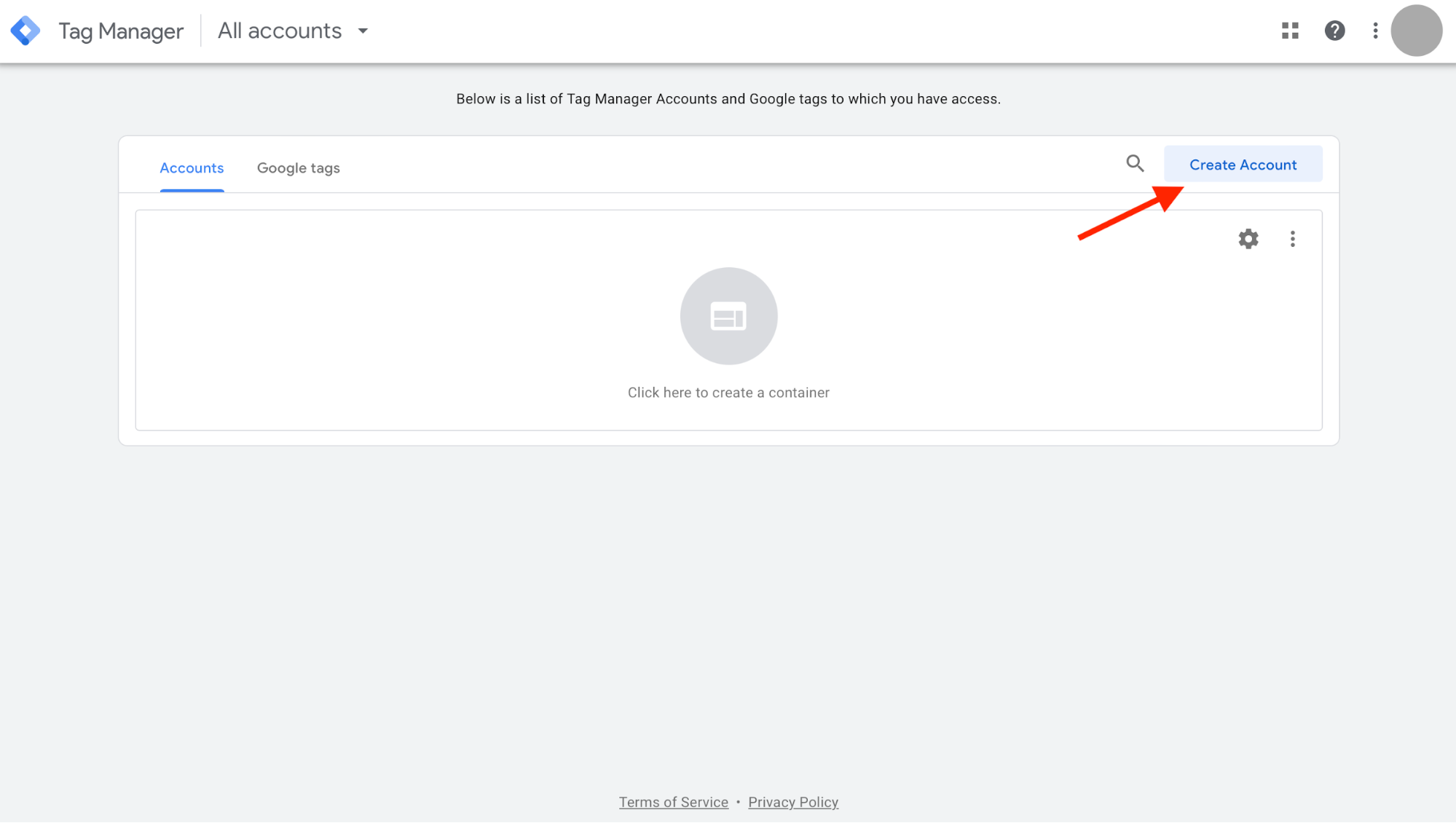Click the Tag Manager diamond logo
Screen dimensions: 1456x823
pos(25,31)
